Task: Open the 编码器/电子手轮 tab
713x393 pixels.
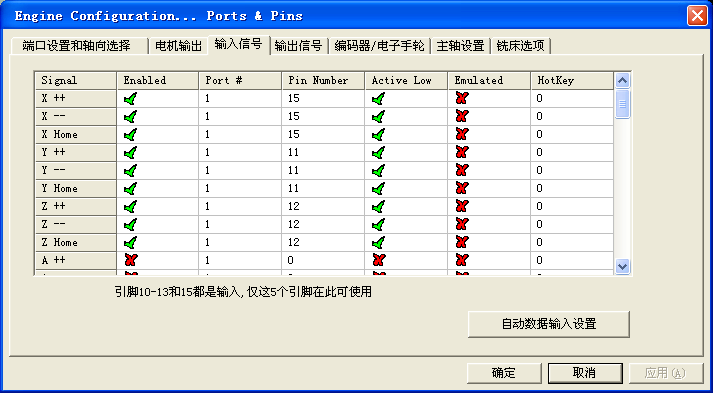Action: pyautogui.click(x=379, y=46)
